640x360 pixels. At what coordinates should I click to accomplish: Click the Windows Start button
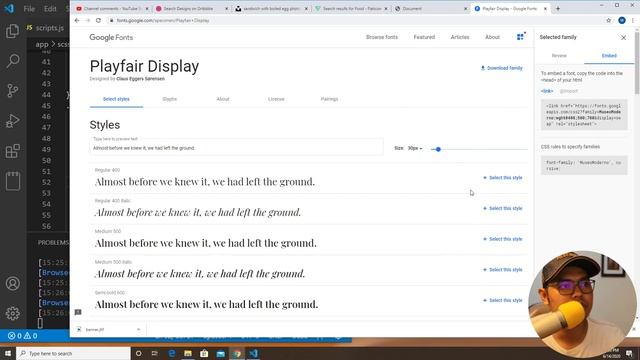8,353
